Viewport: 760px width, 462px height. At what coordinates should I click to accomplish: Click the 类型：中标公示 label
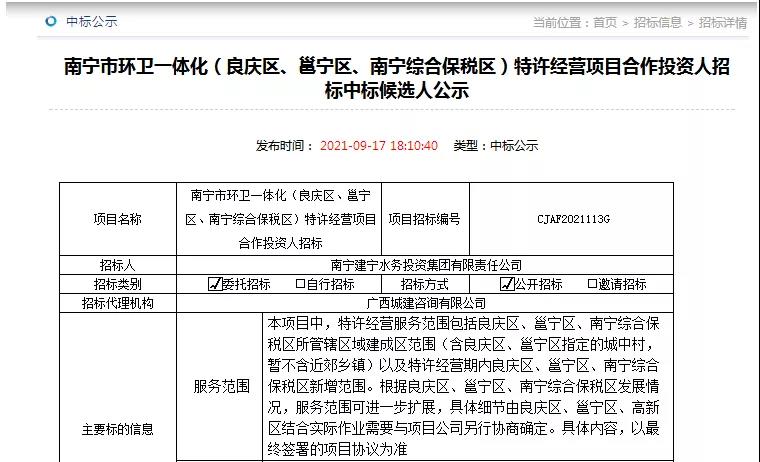[496, 145]
